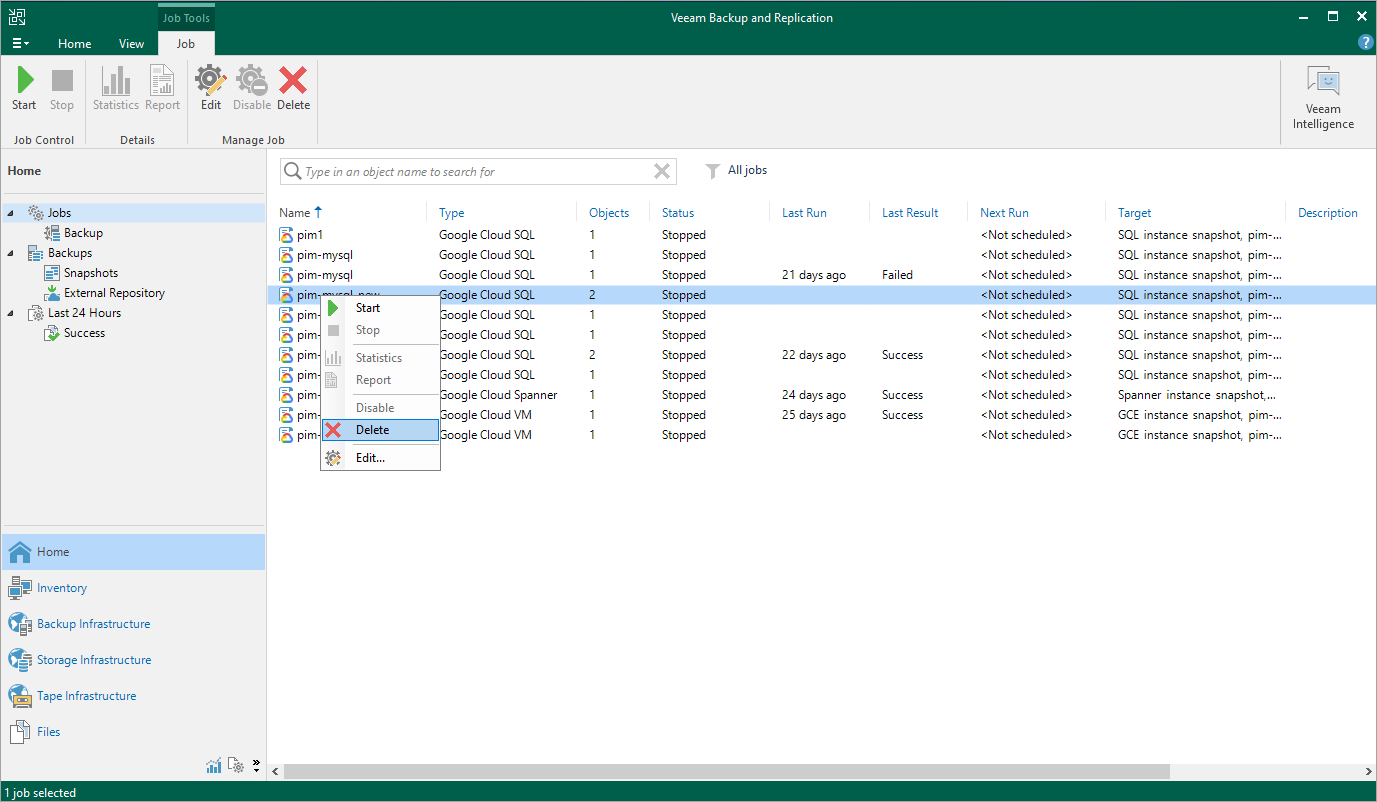Click the object name search field
Image resolution: width=1377 pixels, height=802 pixels.
[x=478, y=171]
